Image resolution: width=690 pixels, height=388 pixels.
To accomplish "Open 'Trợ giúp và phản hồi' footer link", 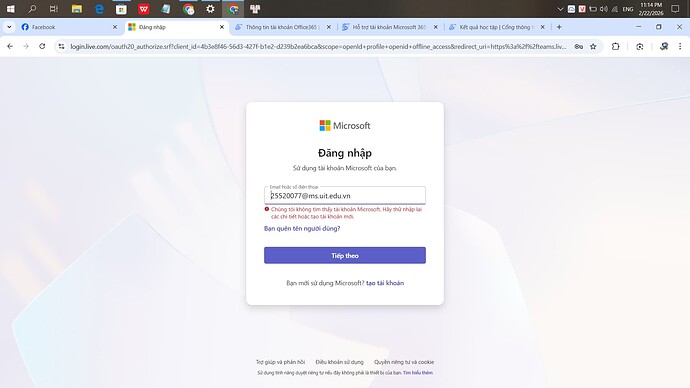I will (x=280, y=362).
